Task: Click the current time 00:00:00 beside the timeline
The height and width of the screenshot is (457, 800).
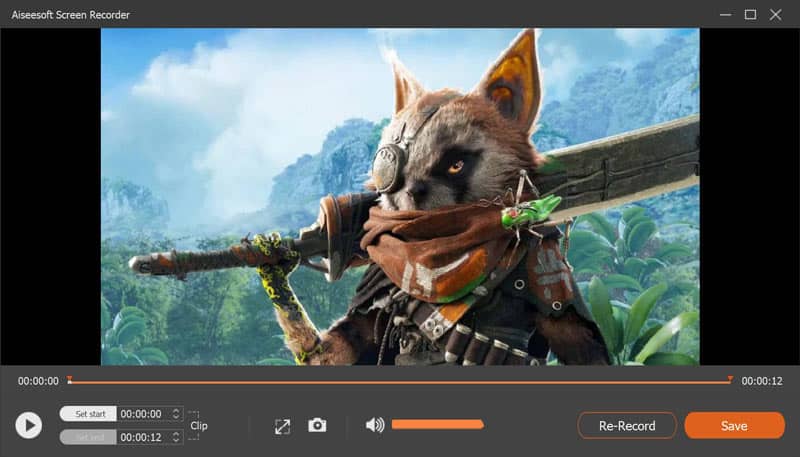Action: click(x=38, y=381)
